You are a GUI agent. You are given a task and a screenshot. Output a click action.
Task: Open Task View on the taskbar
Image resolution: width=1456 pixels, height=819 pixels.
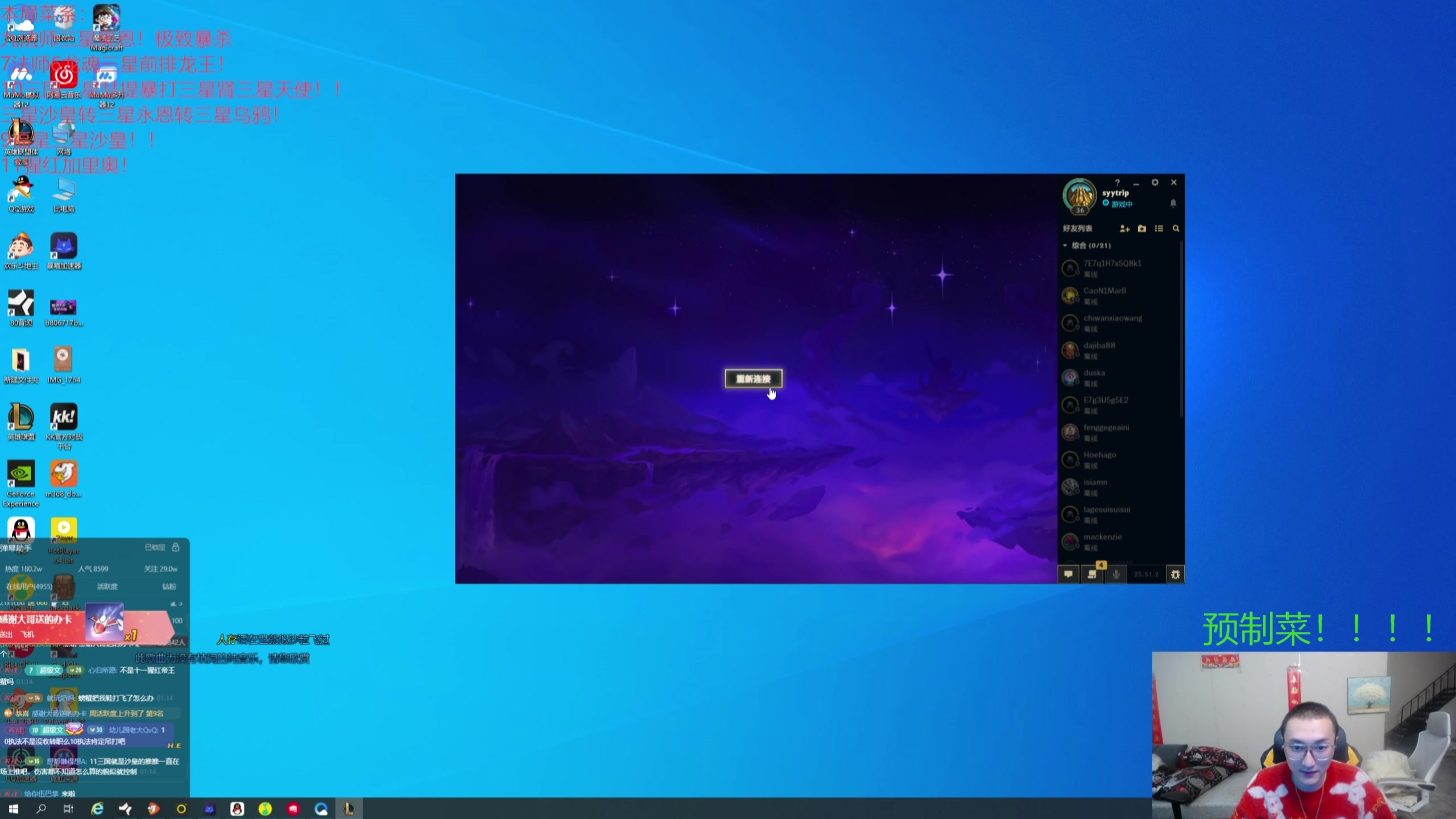(x=68, y=809)
